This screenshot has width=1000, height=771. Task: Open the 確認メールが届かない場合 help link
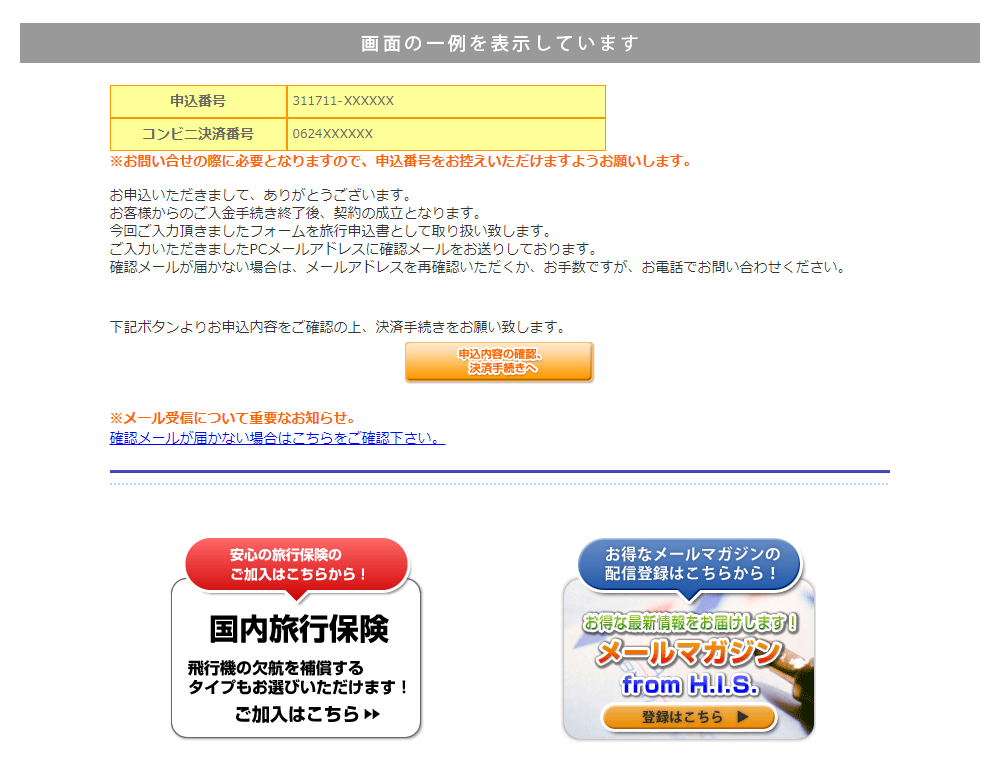tap(277, 438)
